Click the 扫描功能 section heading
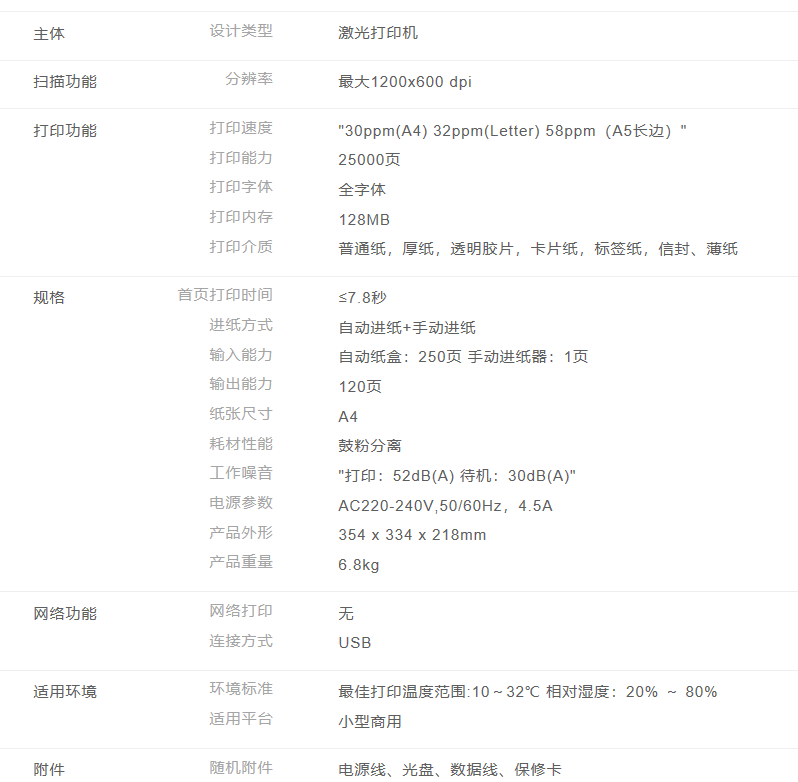This screenshot has width=798, height=782. [x=65, y=82]
